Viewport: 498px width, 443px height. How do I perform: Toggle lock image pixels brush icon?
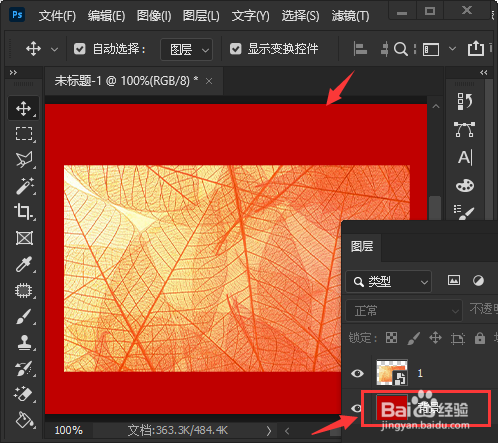coord(413,338)
